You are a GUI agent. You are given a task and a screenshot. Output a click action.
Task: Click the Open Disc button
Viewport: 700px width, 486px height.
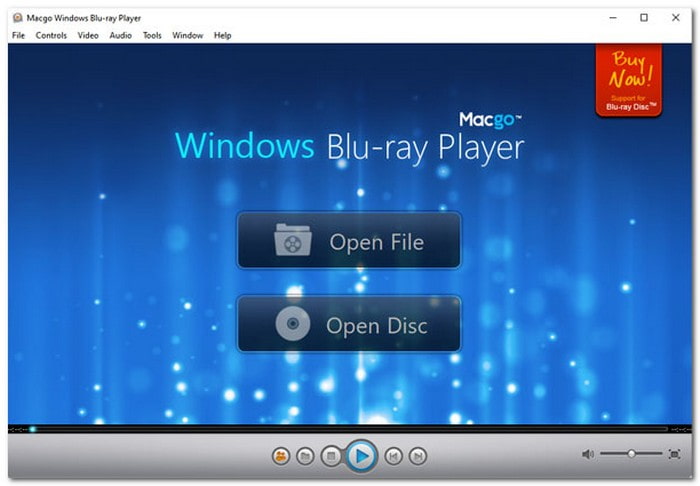tap(349, 324)
